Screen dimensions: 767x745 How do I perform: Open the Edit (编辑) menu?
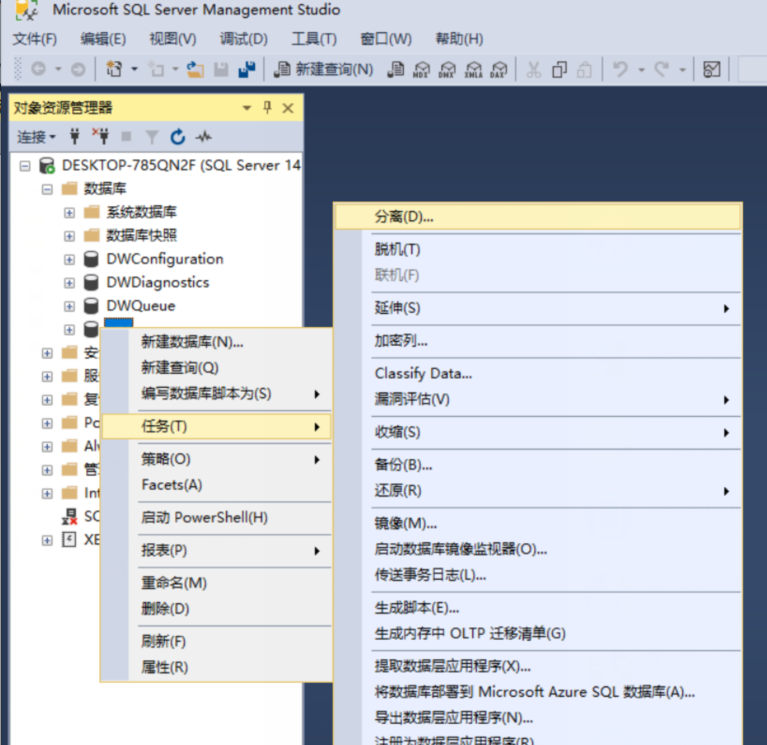(103, 39)
